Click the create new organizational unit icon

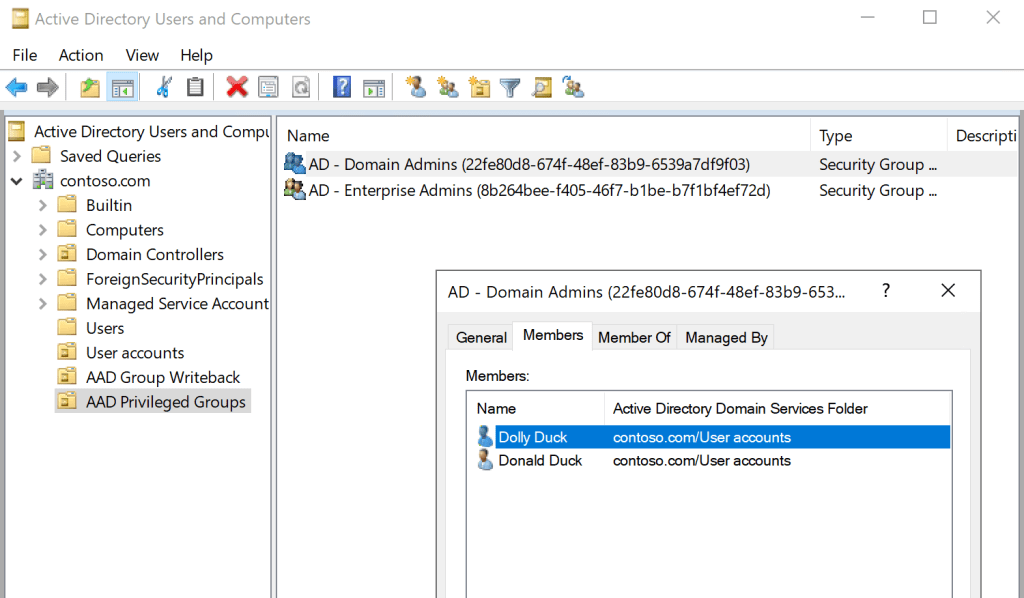pos(479,88)
